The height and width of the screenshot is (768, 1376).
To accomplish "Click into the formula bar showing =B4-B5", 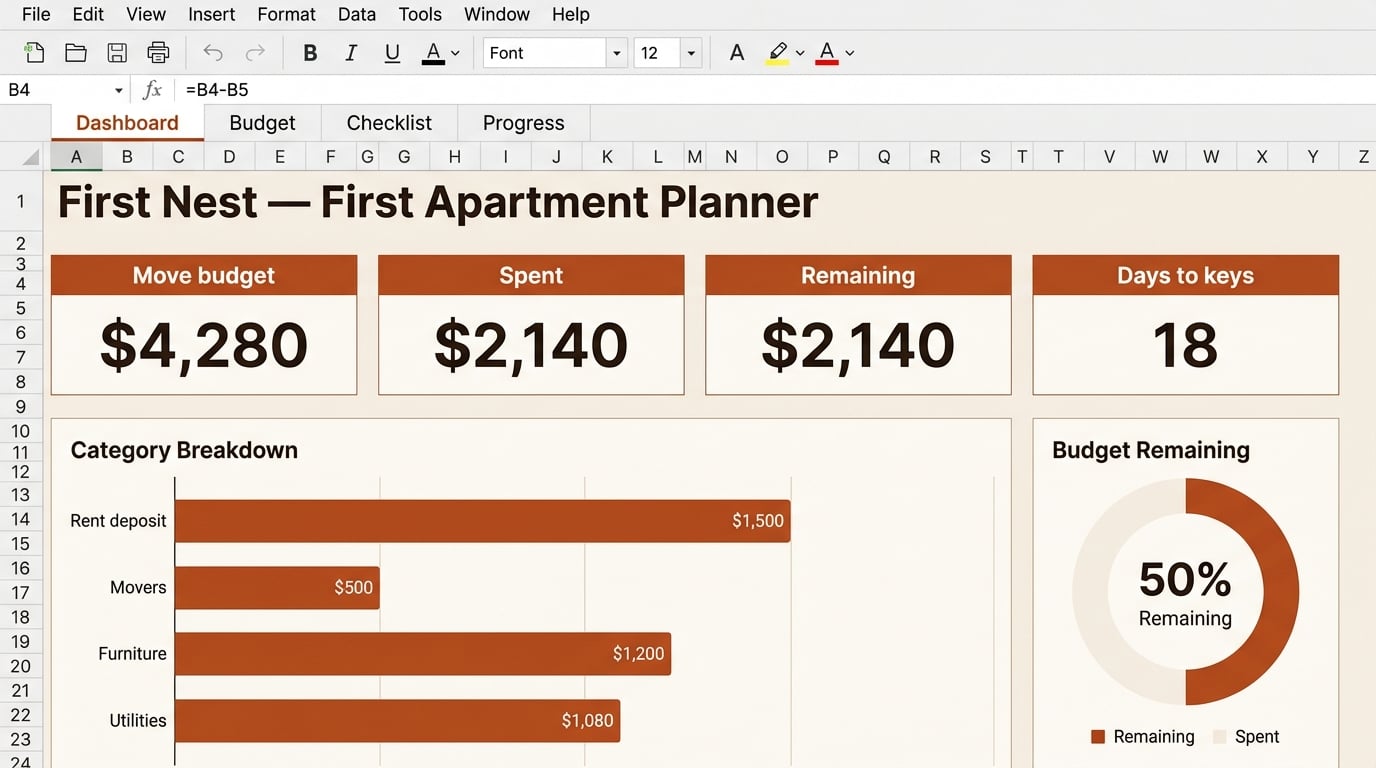I will pos(775,90).
